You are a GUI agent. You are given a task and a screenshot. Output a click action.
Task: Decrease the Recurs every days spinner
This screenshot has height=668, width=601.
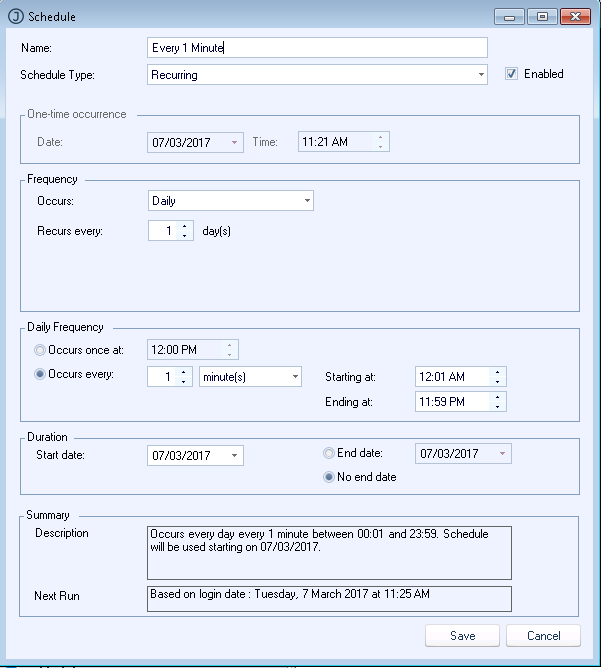click(185, 236)
